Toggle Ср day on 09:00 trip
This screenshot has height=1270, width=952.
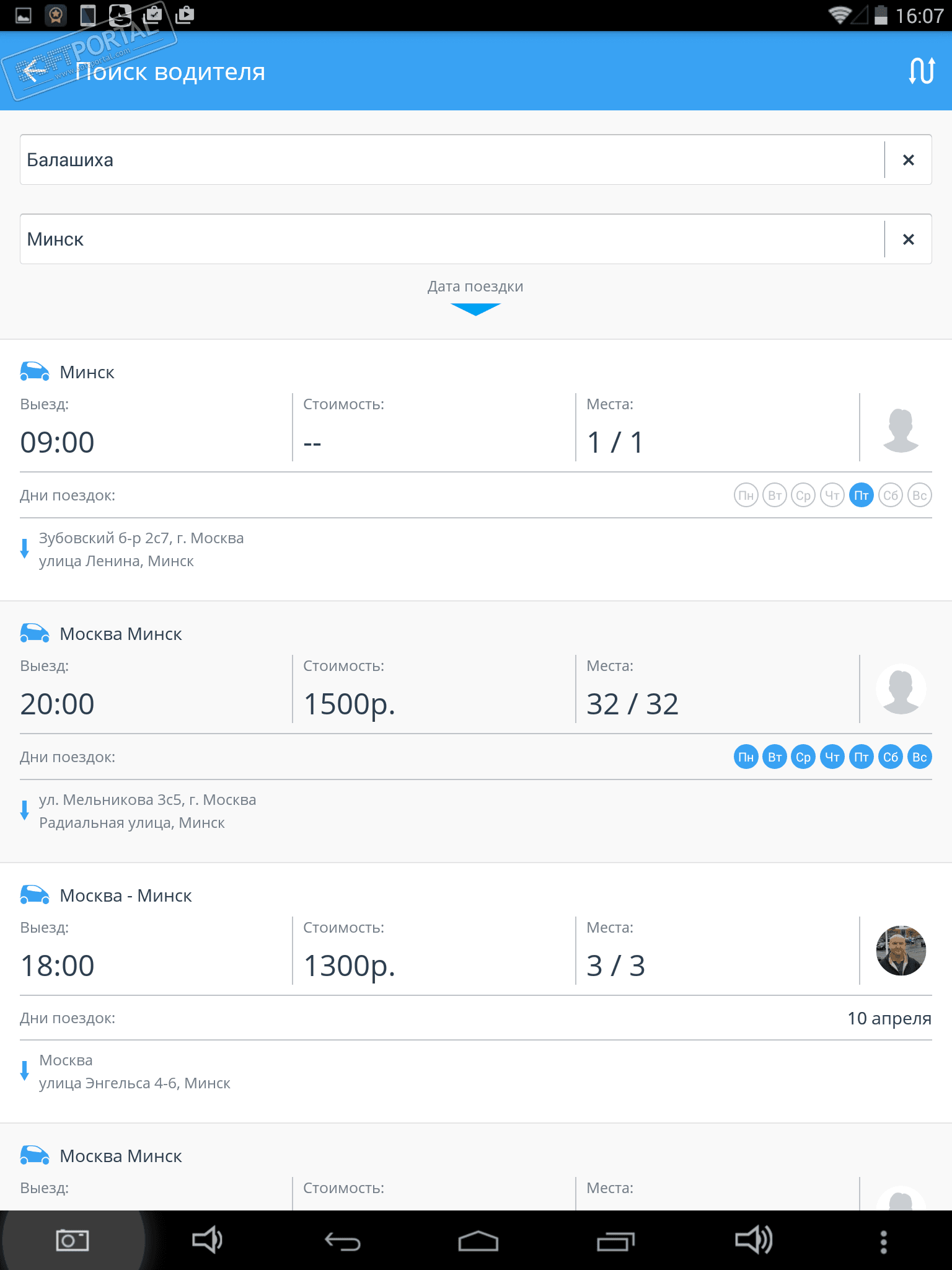tap(803, 495)
